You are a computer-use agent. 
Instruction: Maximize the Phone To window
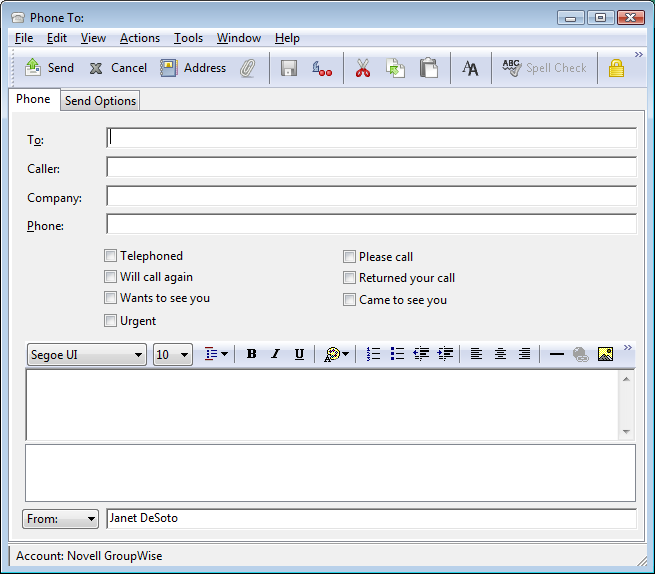(600, 18)
